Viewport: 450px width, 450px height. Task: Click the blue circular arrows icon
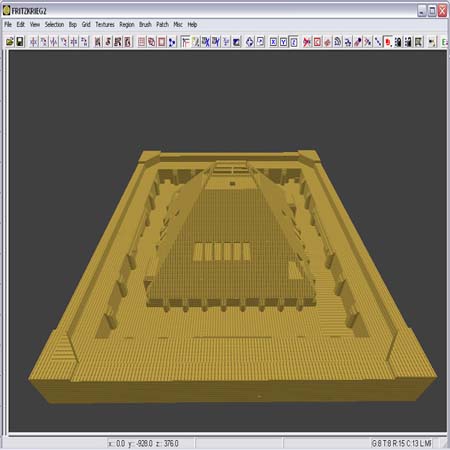[249, 42]
